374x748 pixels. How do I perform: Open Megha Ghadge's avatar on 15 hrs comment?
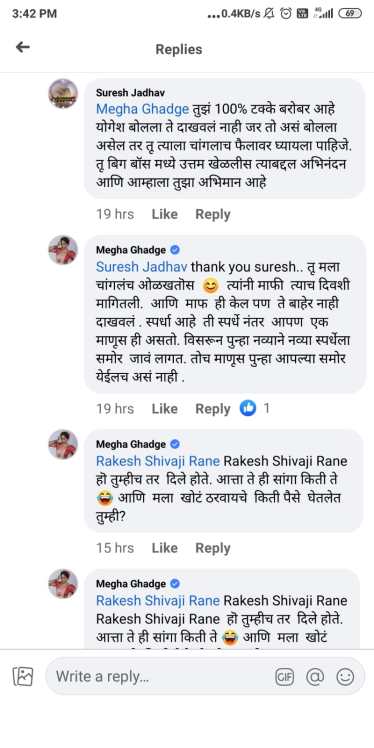(63, 444)
